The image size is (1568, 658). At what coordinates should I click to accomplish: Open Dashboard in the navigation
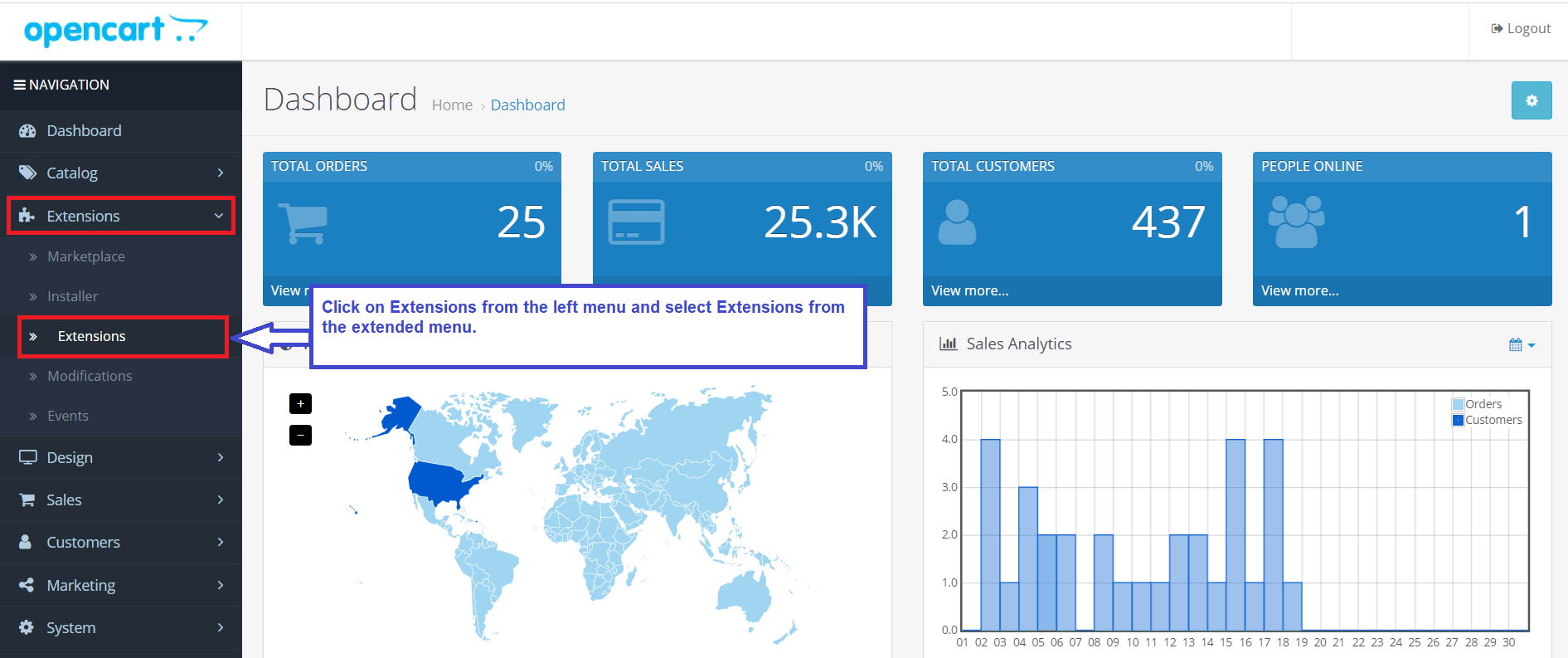coord(121,131)
